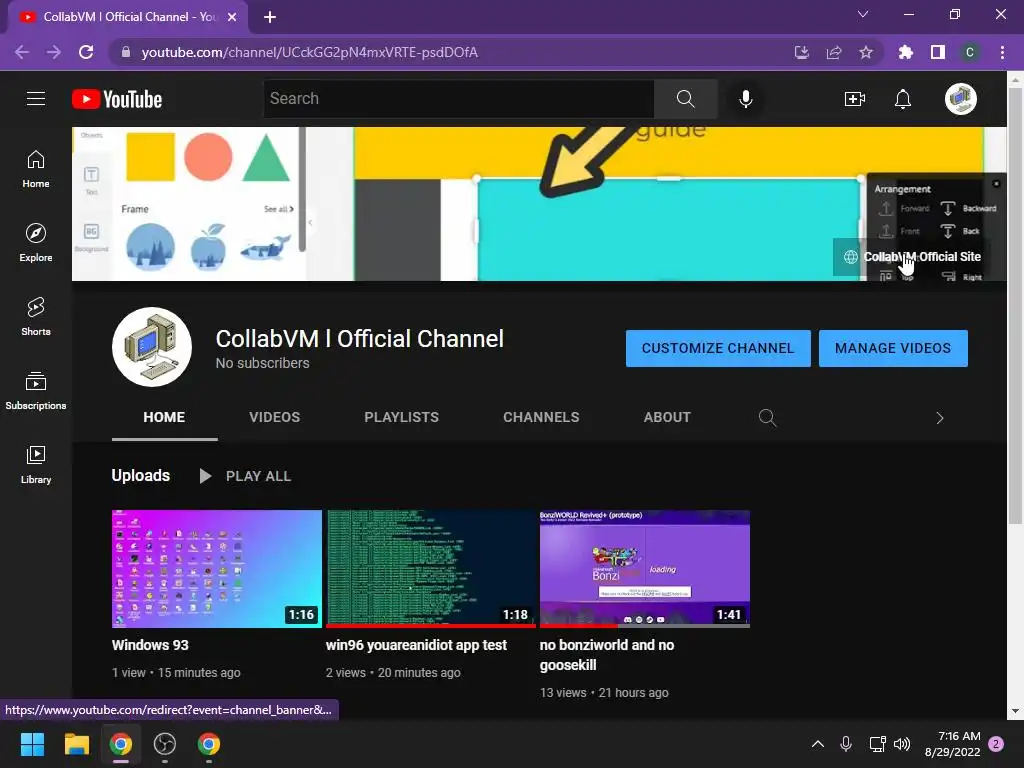The image size is (1024, 768).
Task: Open the Windows Start menu
Action: pyautogui.click(x=32, y=744)
